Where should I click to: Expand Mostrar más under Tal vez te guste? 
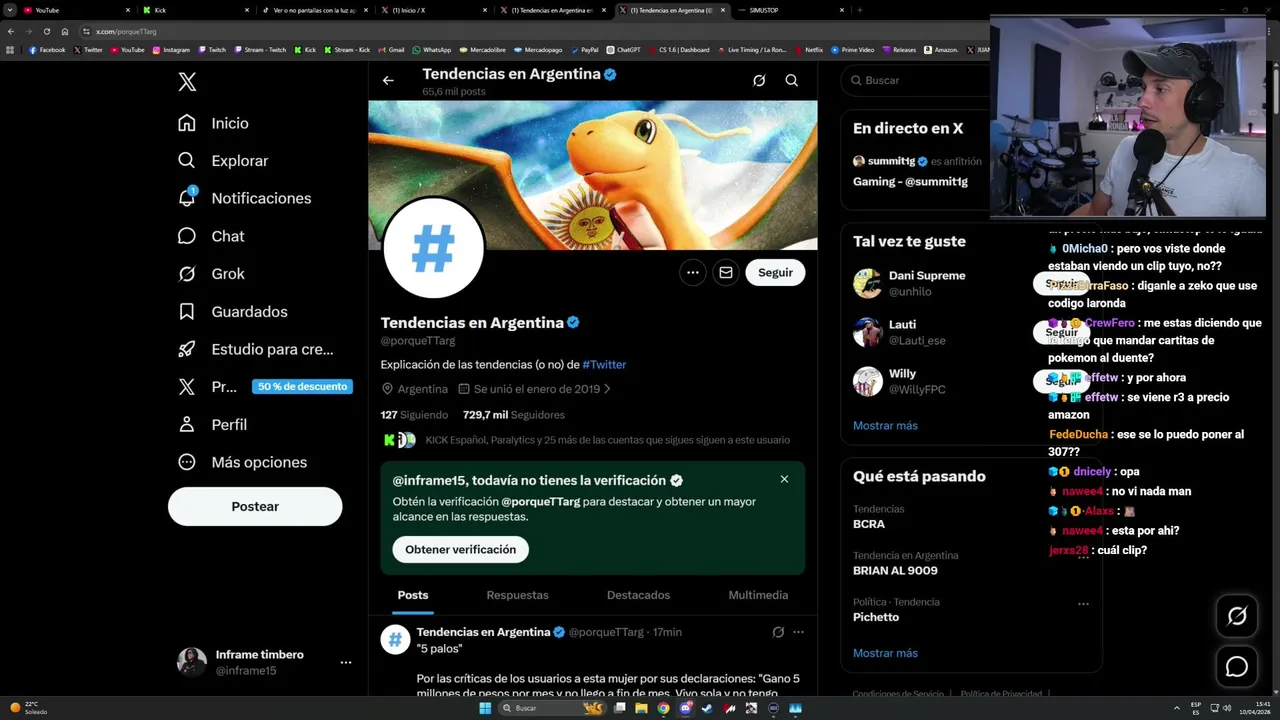coord(885,426)
